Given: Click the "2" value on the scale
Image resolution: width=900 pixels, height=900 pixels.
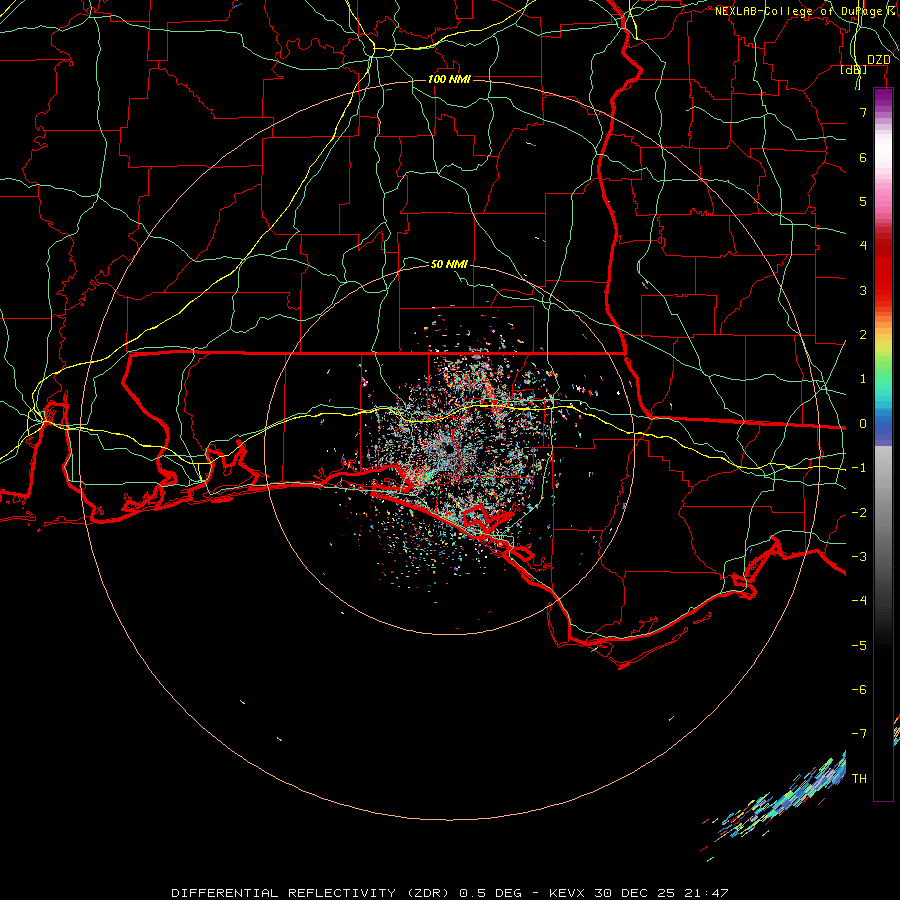Looking at the screenshot, I should 863,335.
